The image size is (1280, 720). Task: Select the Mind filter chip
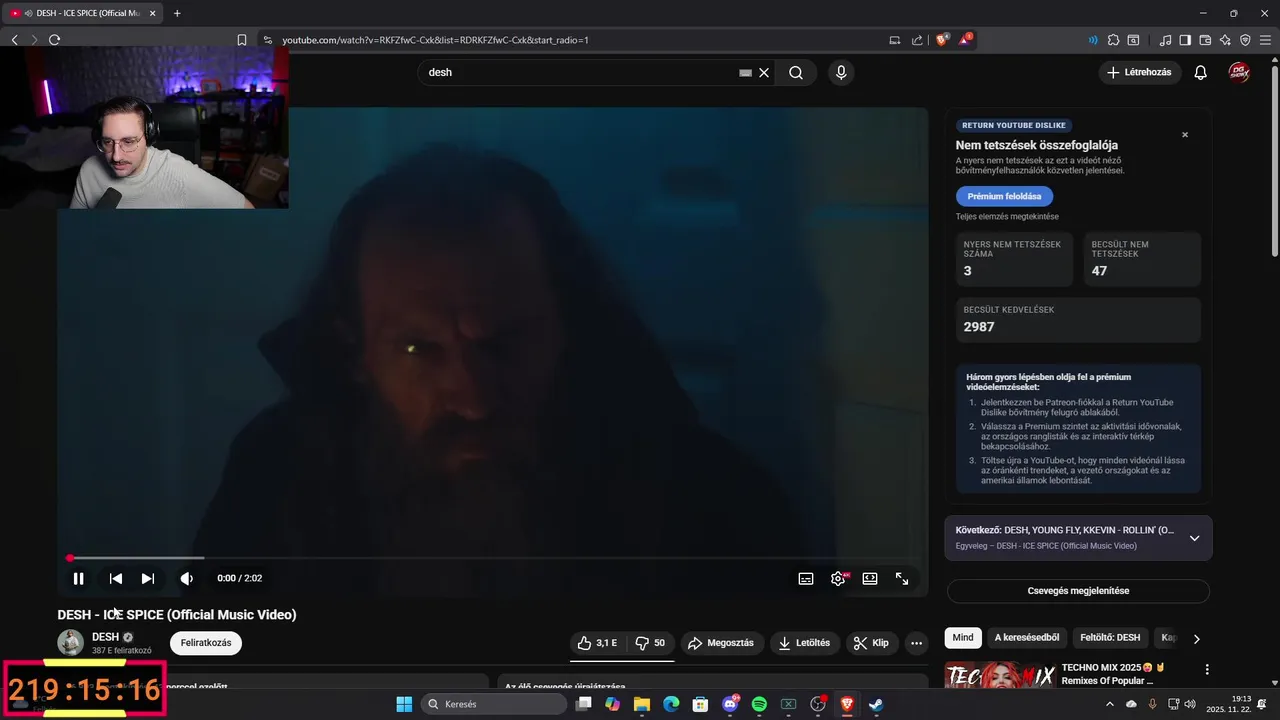click(963, 638)
